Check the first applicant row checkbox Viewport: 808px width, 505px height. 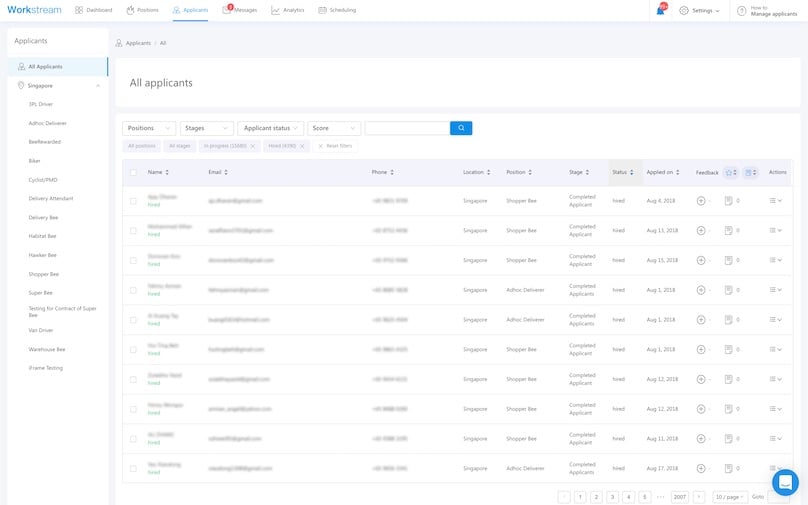click(133, 201)
